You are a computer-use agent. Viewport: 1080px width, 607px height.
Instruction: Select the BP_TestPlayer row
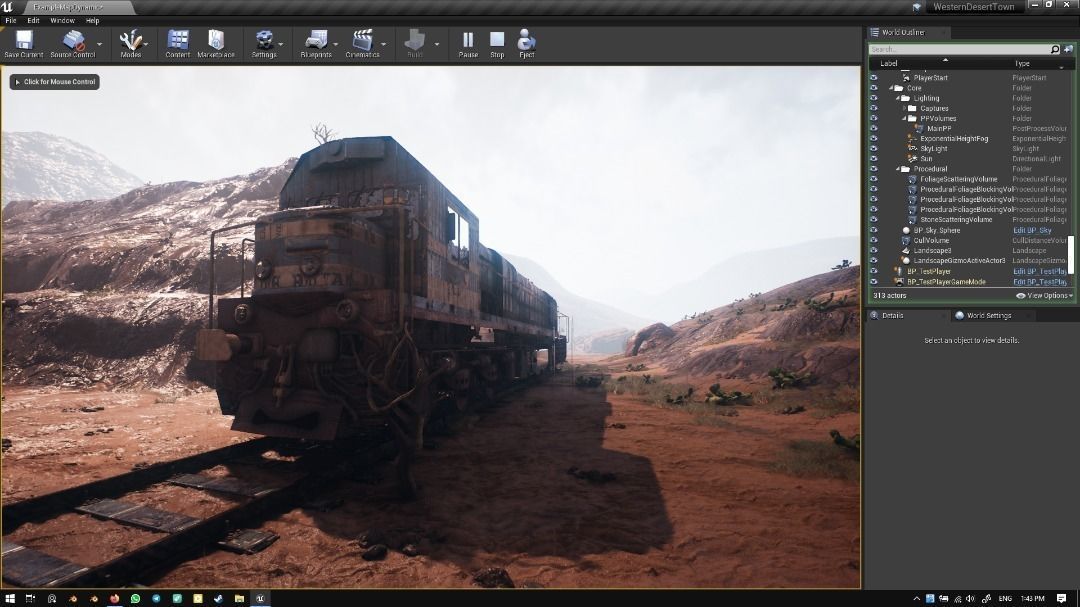pos(928,271)
